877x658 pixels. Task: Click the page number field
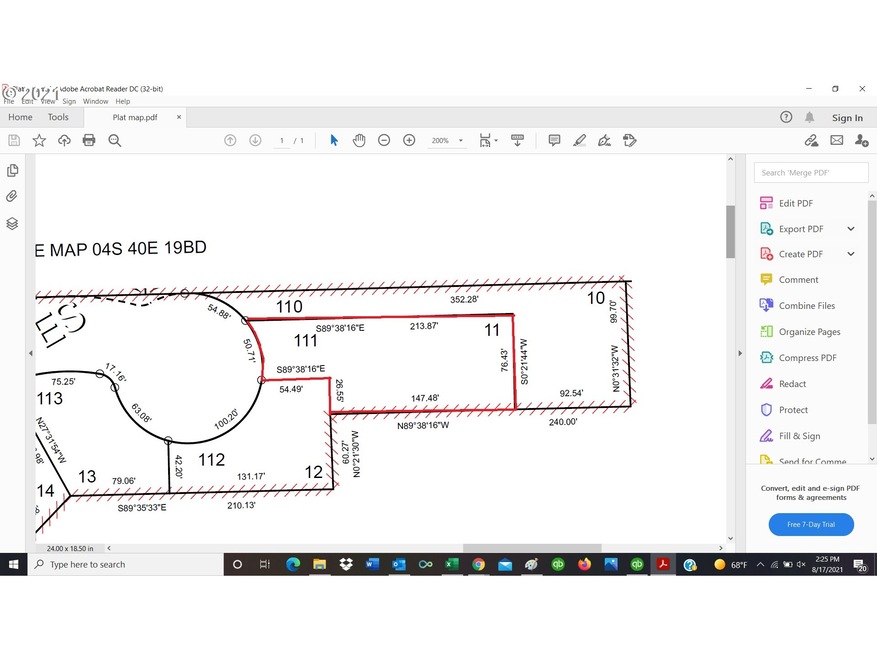[282, 140]
